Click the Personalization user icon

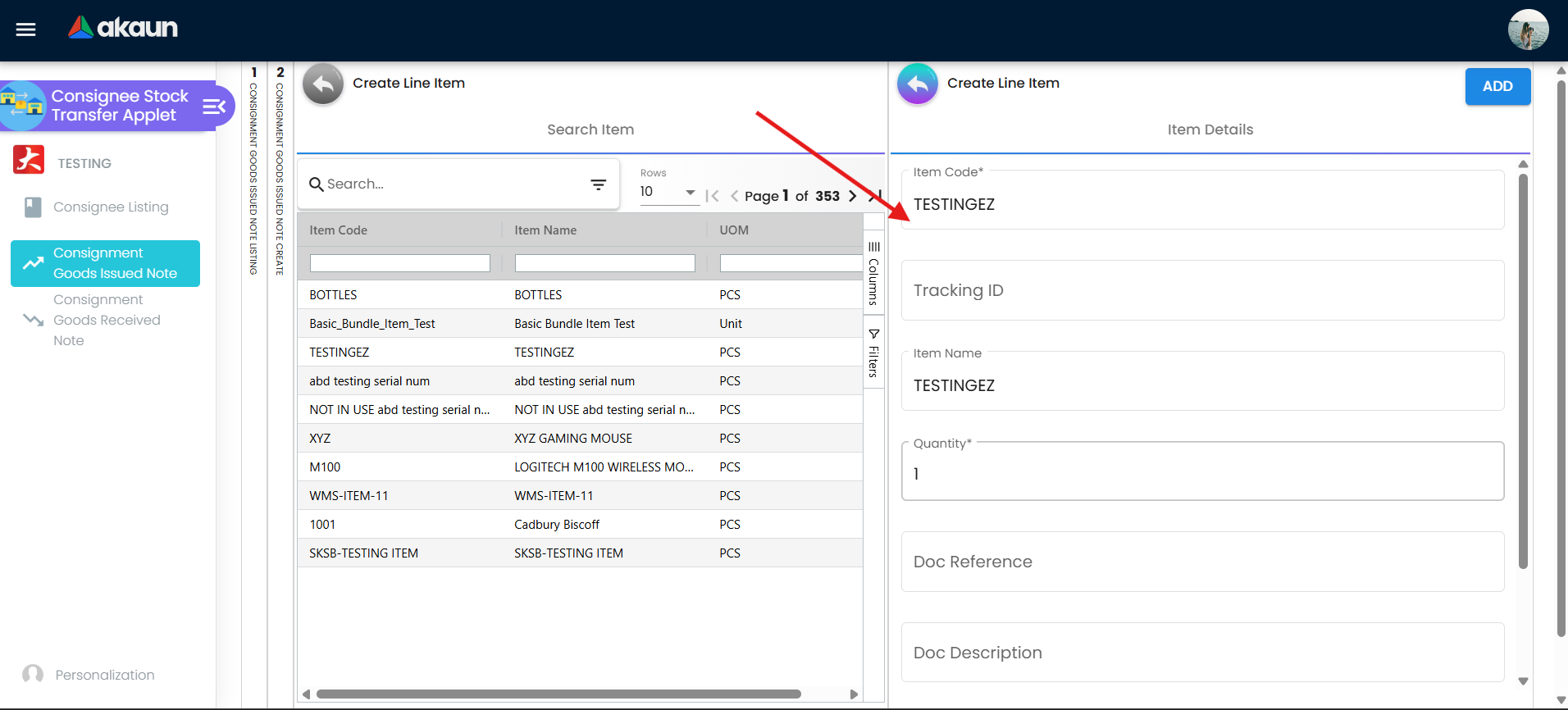coord(33,675)
